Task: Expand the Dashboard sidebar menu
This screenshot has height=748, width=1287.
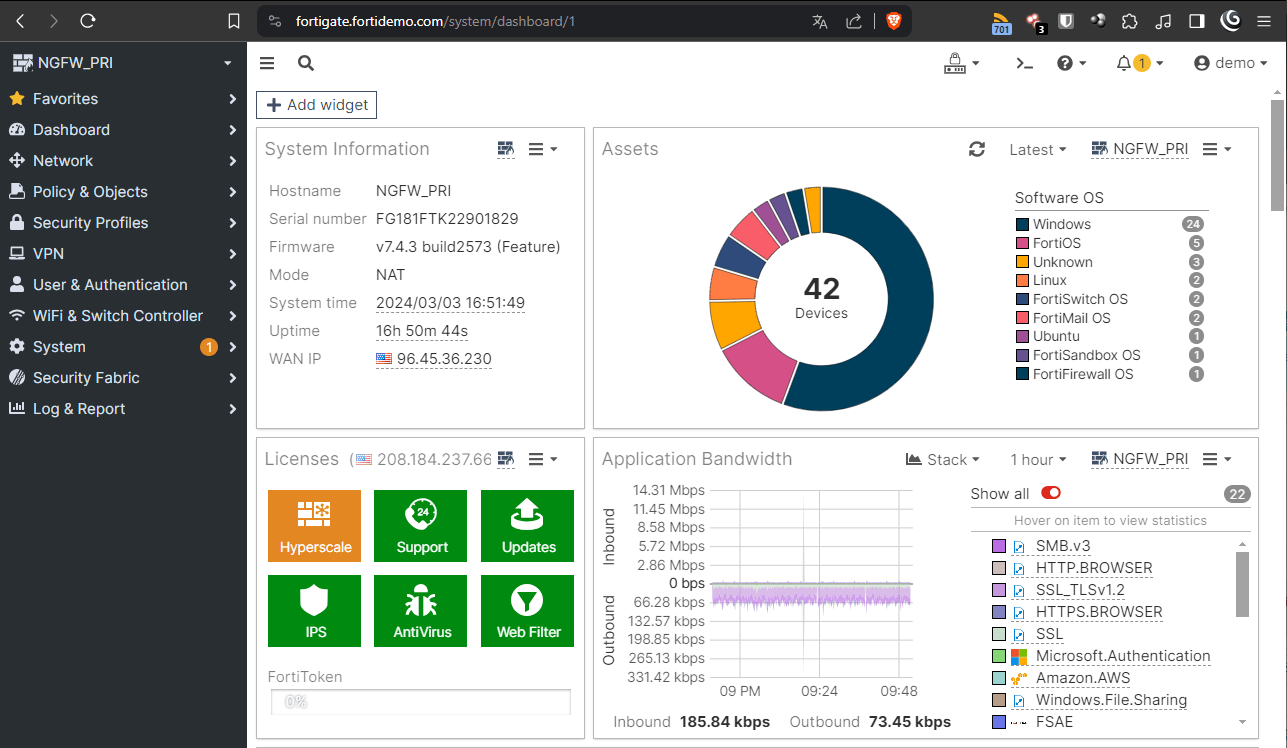Action: click(123, 130)
